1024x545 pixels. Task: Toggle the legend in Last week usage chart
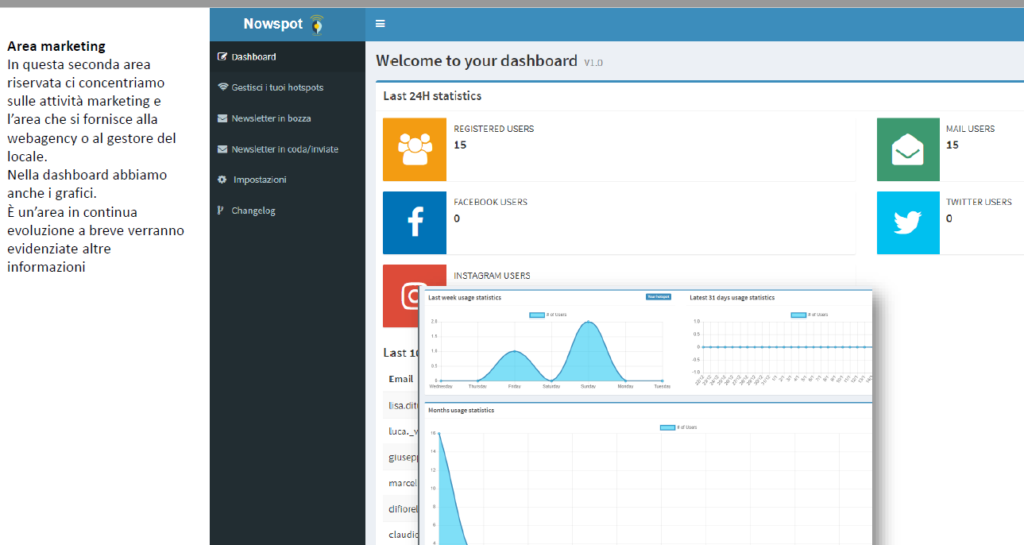tap(547, 315)
